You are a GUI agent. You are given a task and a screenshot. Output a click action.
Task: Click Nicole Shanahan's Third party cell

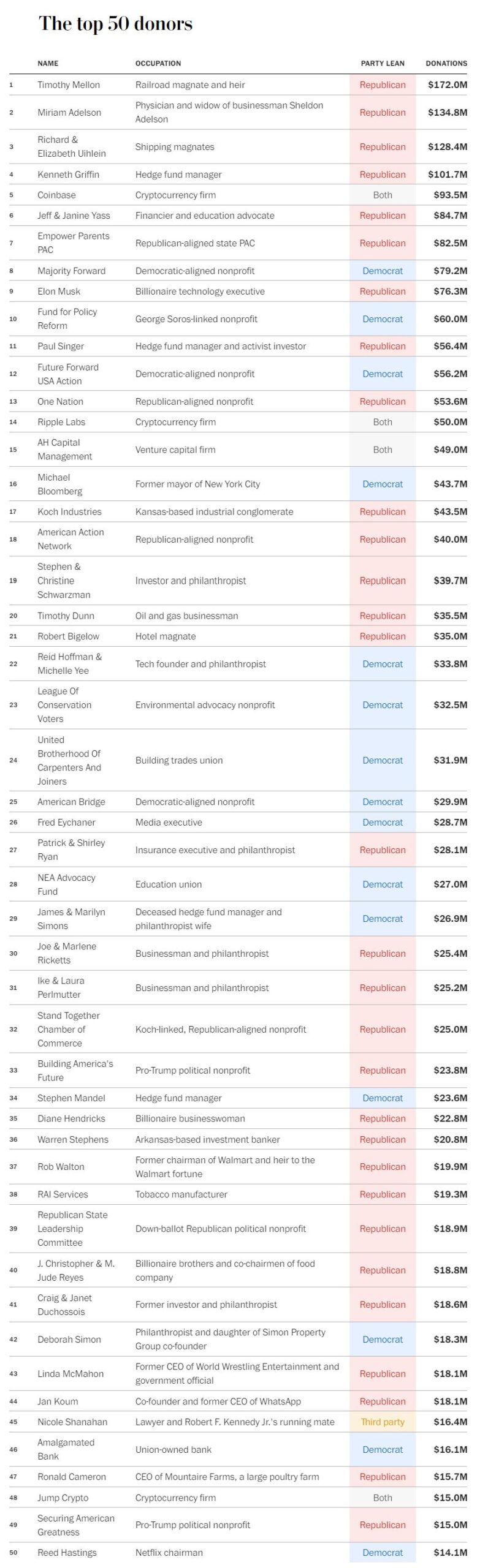pos(383,1422)
